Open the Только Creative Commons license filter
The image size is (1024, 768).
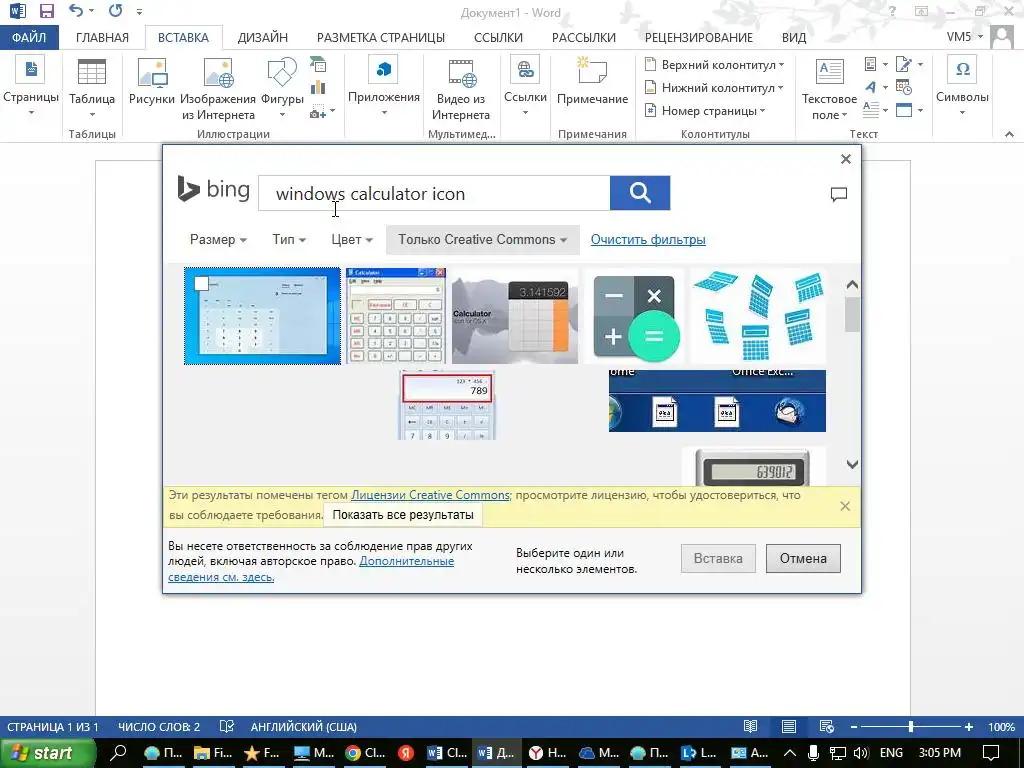pyautogui.click(x=483, y=240)
